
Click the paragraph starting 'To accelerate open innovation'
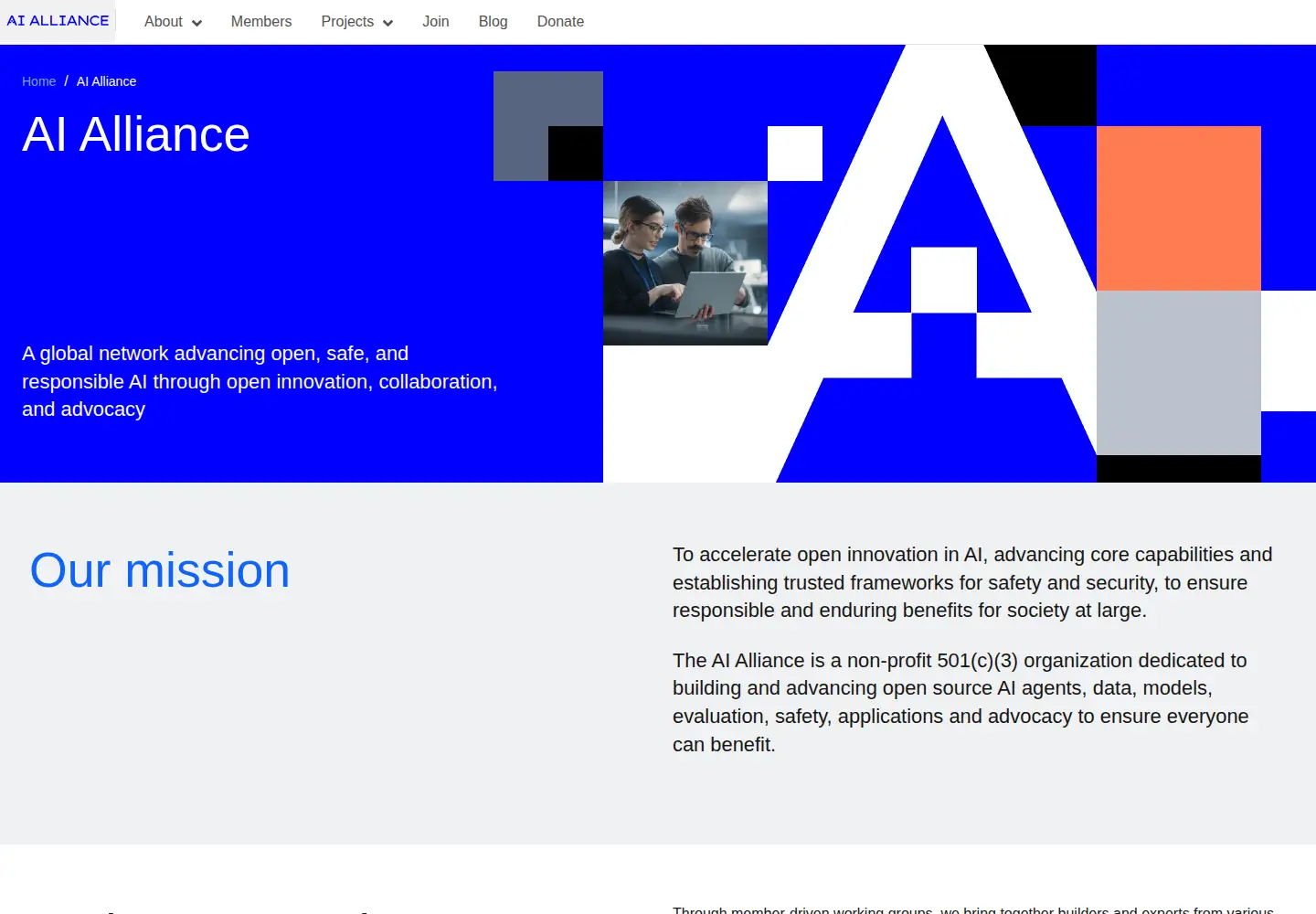click(972, 582)
